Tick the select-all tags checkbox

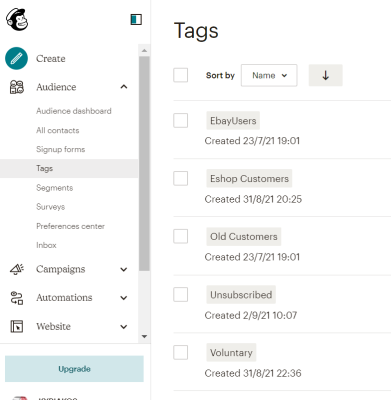pyautogui.click(x=180, y=75)
